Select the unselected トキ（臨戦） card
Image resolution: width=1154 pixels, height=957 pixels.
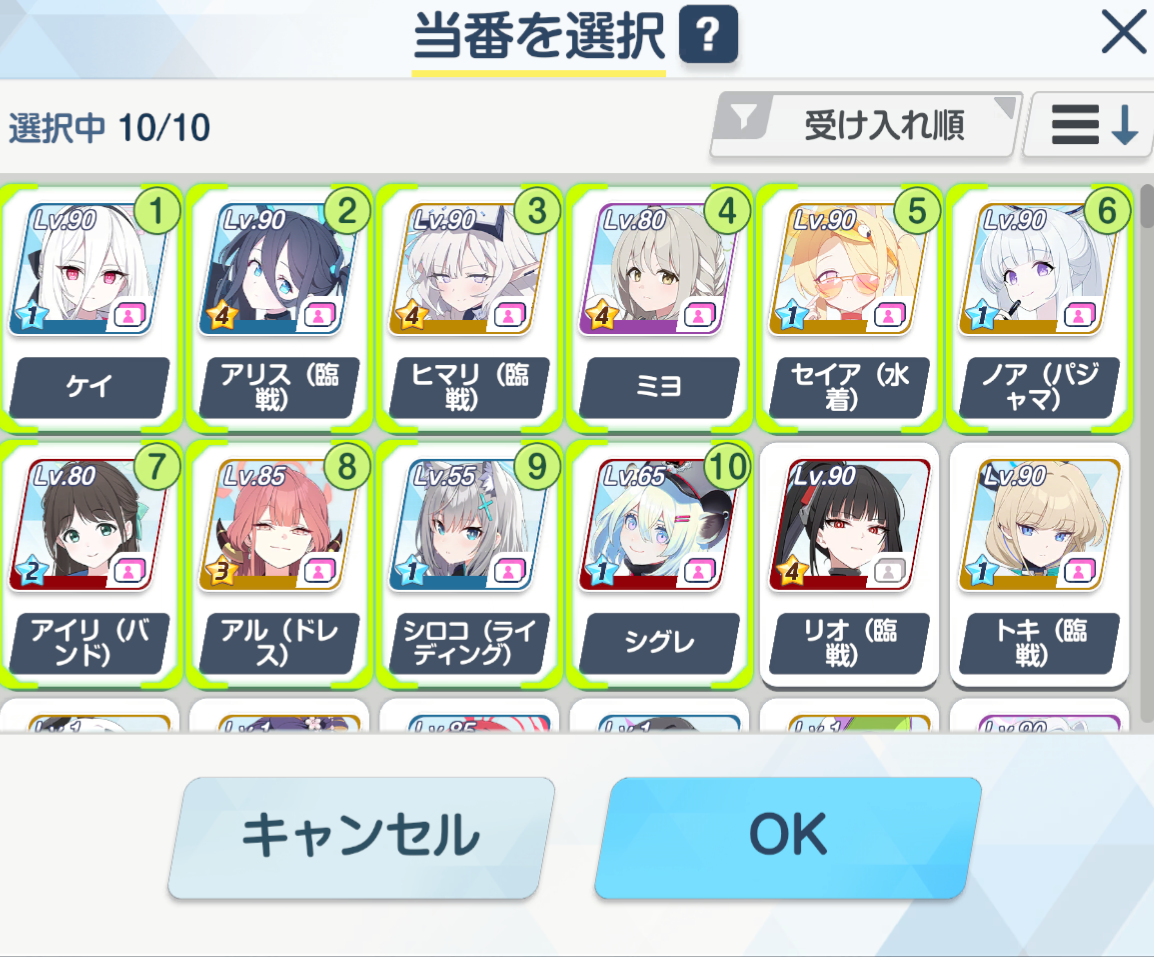(1038, 565)
